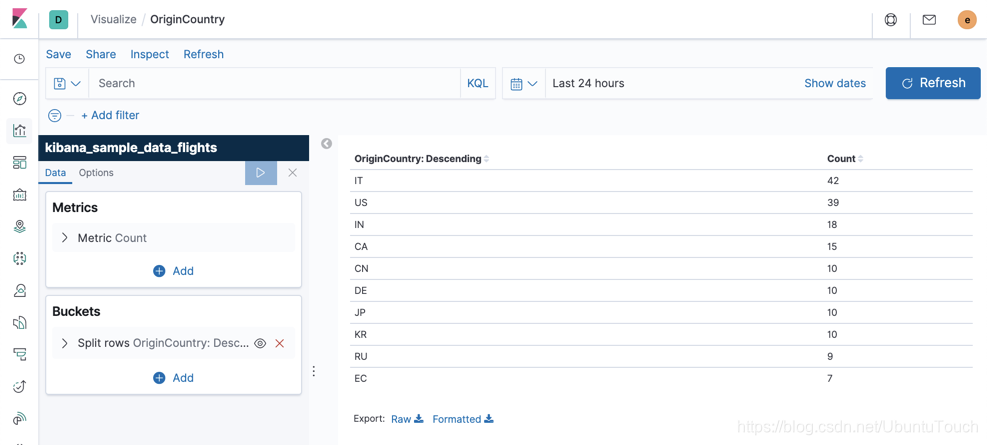This screenshot has width=987, height=445.
Task: Click count value 39
Action: (833, 203)
